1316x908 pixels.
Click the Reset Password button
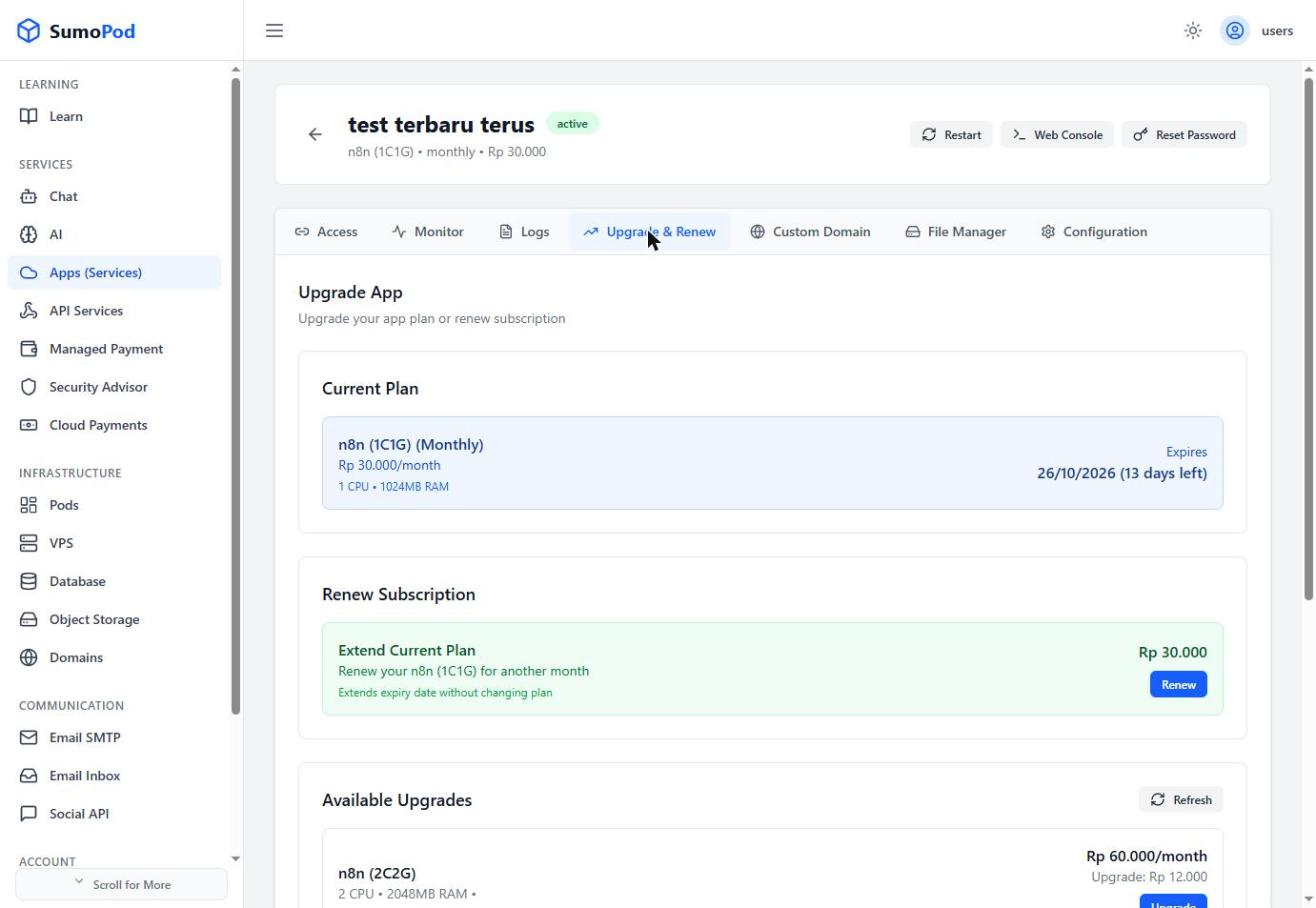(x=1184, y=135)
